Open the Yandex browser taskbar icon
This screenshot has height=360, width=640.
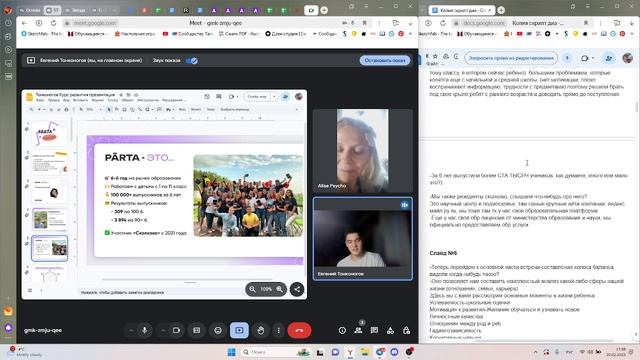click(x=350, y=352)
